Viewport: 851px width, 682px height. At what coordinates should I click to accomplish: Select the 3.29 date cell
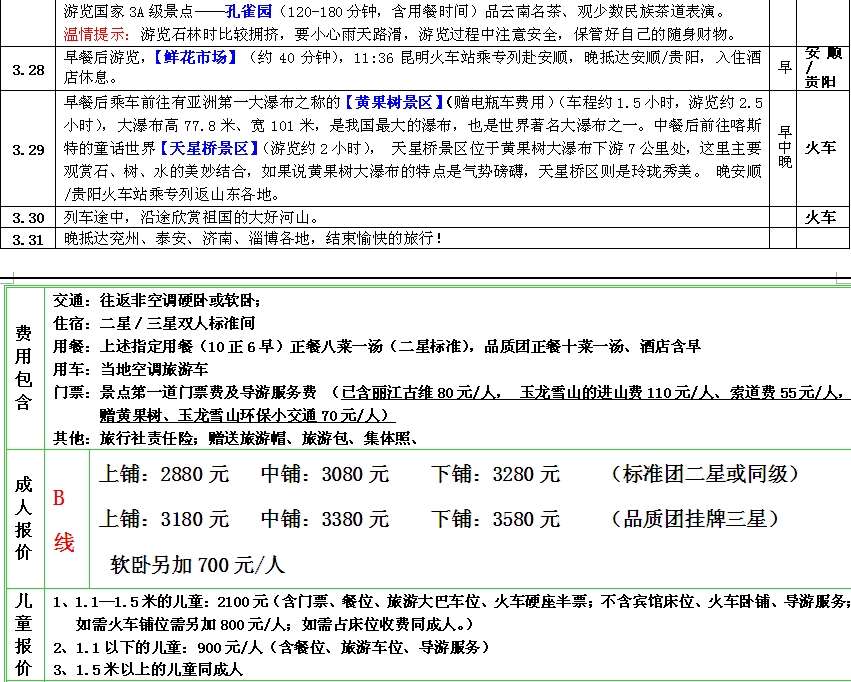pos(28,149)
